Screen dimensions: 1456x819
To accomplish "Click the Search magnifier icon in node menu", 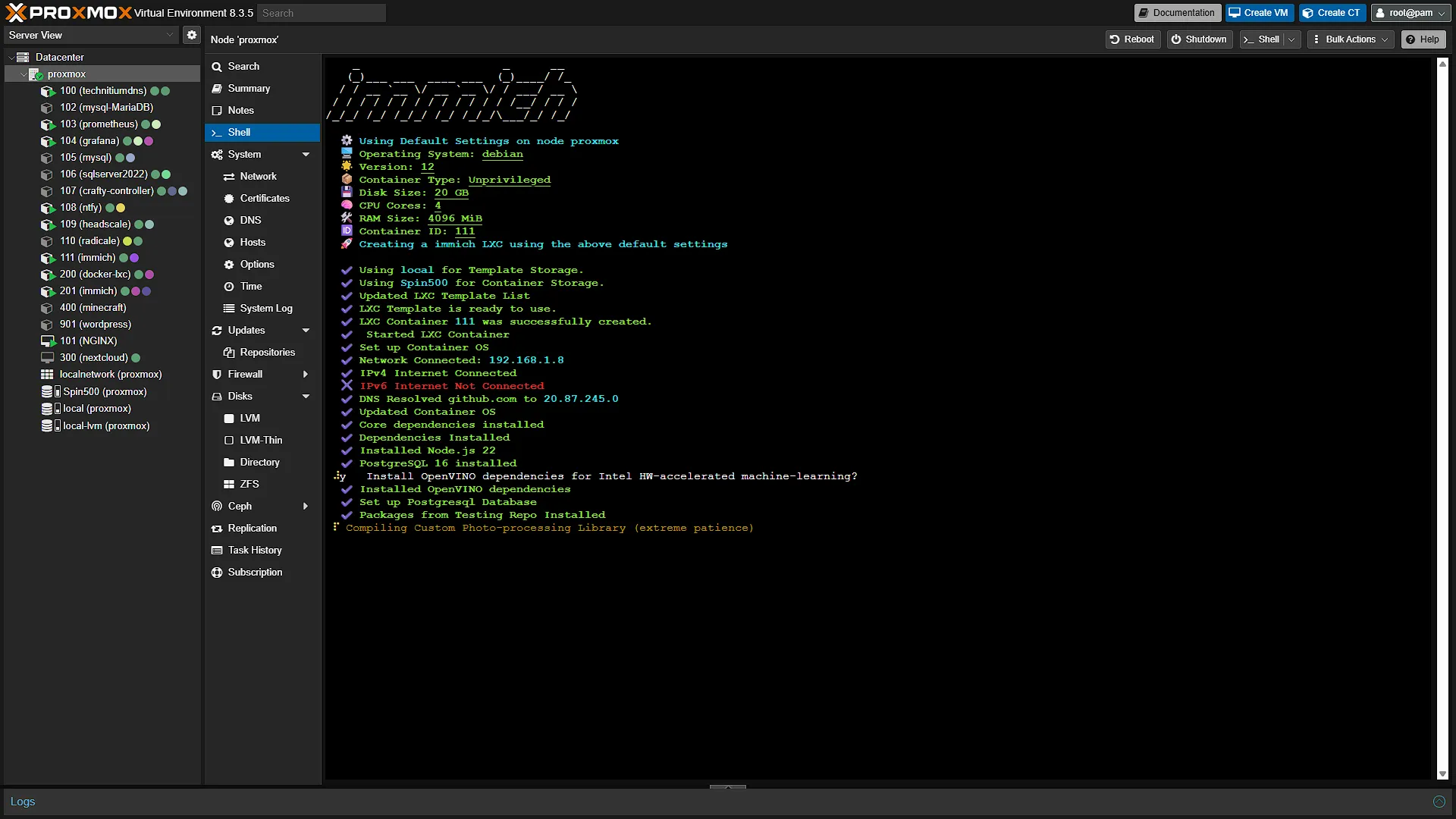I will (217, 67).
